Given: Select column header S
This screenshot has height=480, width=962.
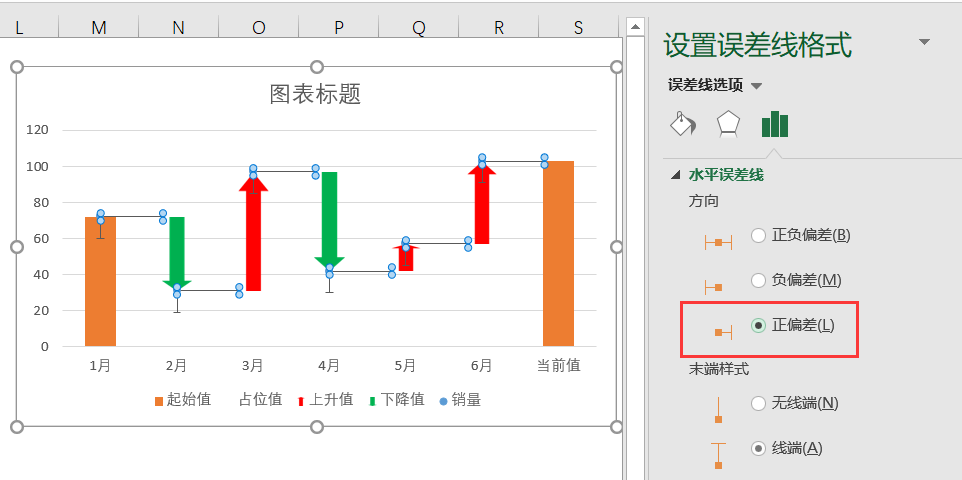Looking at the screenshot, I should (x=579, y=27).
